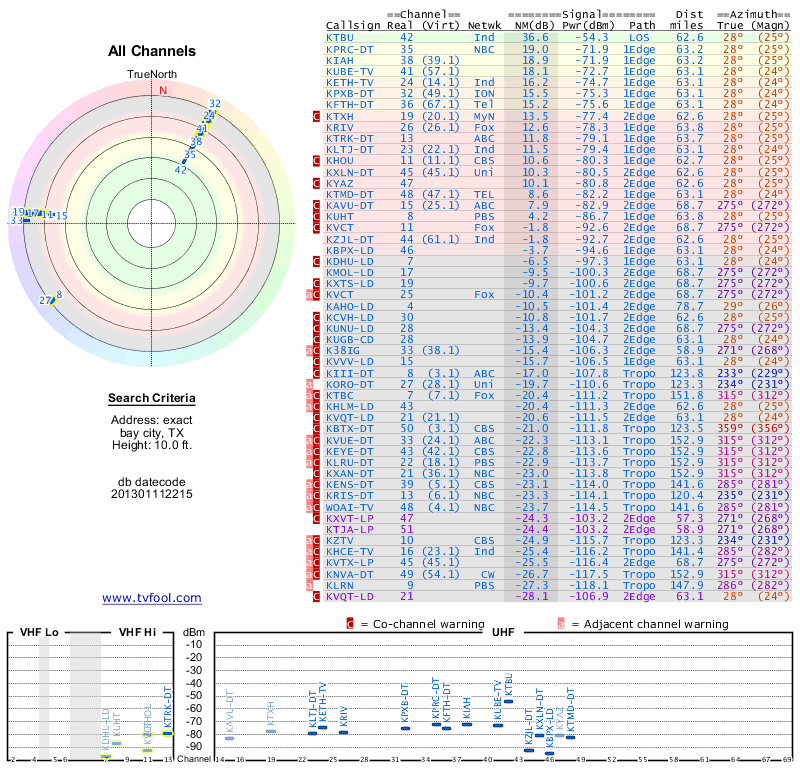The image size is (800, 768).
Task: Click the co-channel warning icon beside KCVH-LD
Action: pos(316,317)
